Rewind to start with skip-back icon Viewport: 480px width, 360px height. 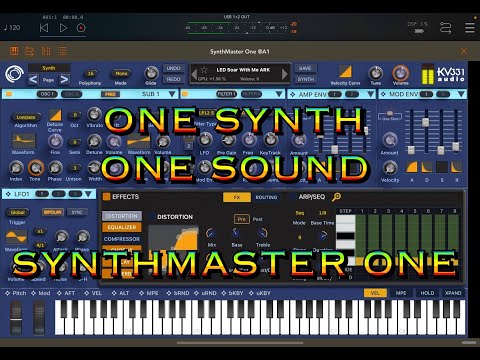point(44,28)
